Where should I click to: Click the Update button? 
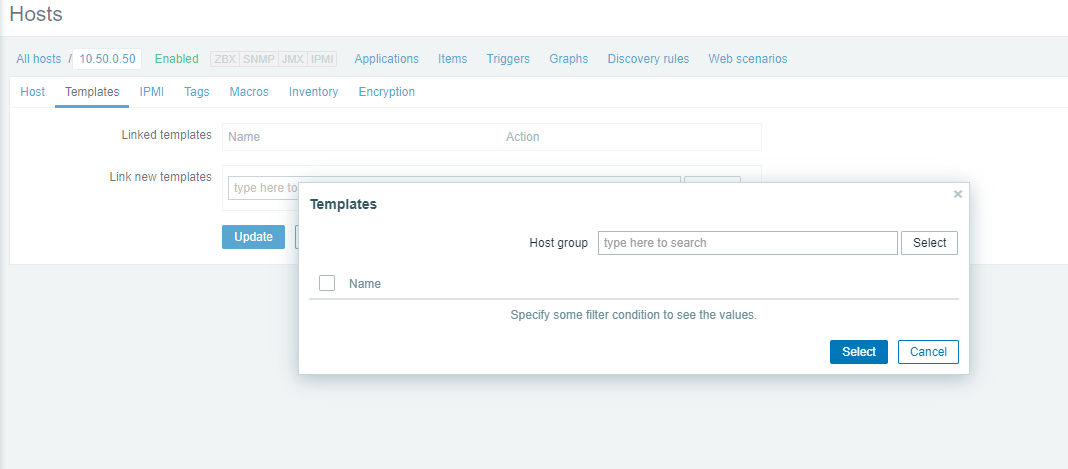pos(253,237)
